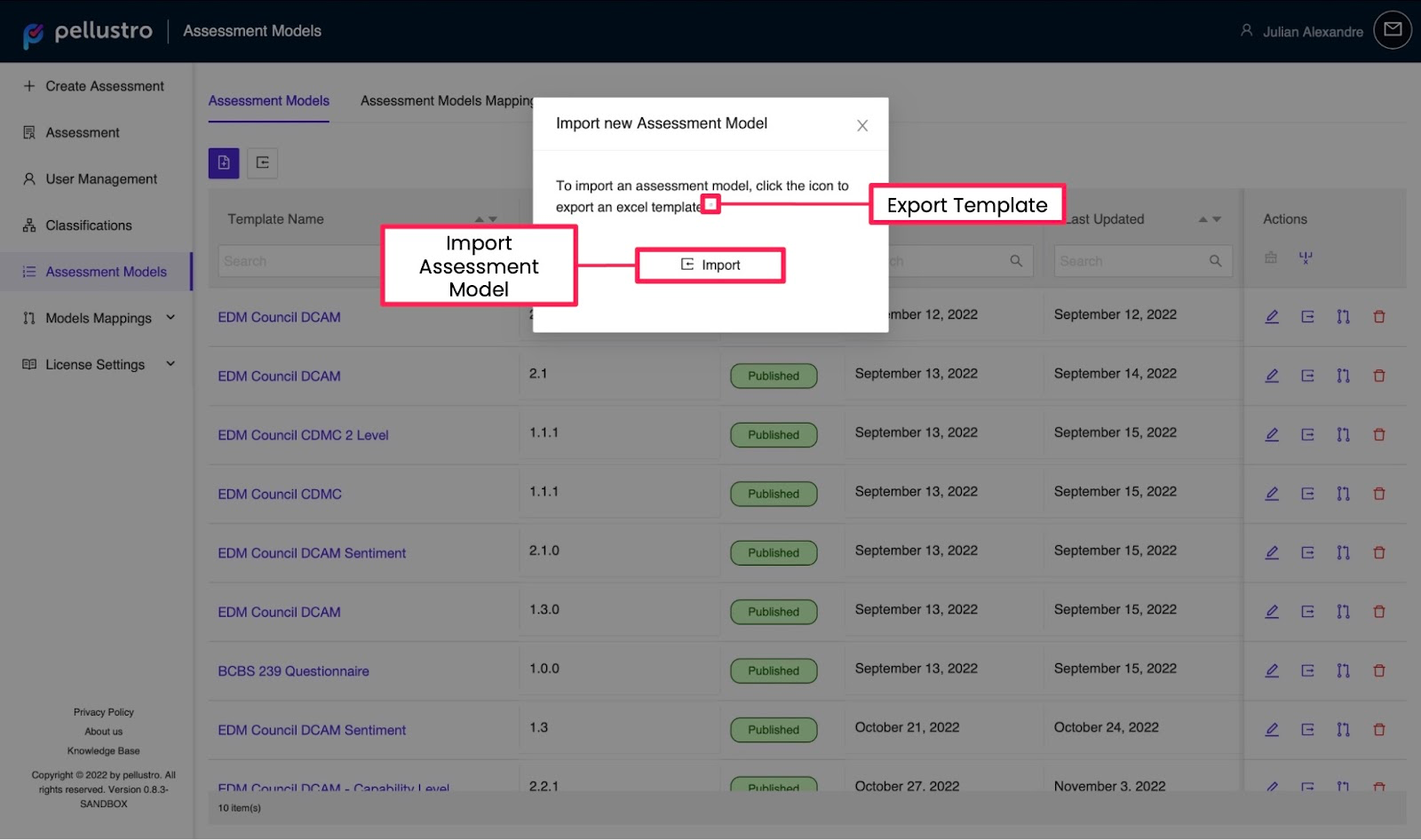Export the DCAM Sentiment 2.1.0 row

[x=1307, y=552]
